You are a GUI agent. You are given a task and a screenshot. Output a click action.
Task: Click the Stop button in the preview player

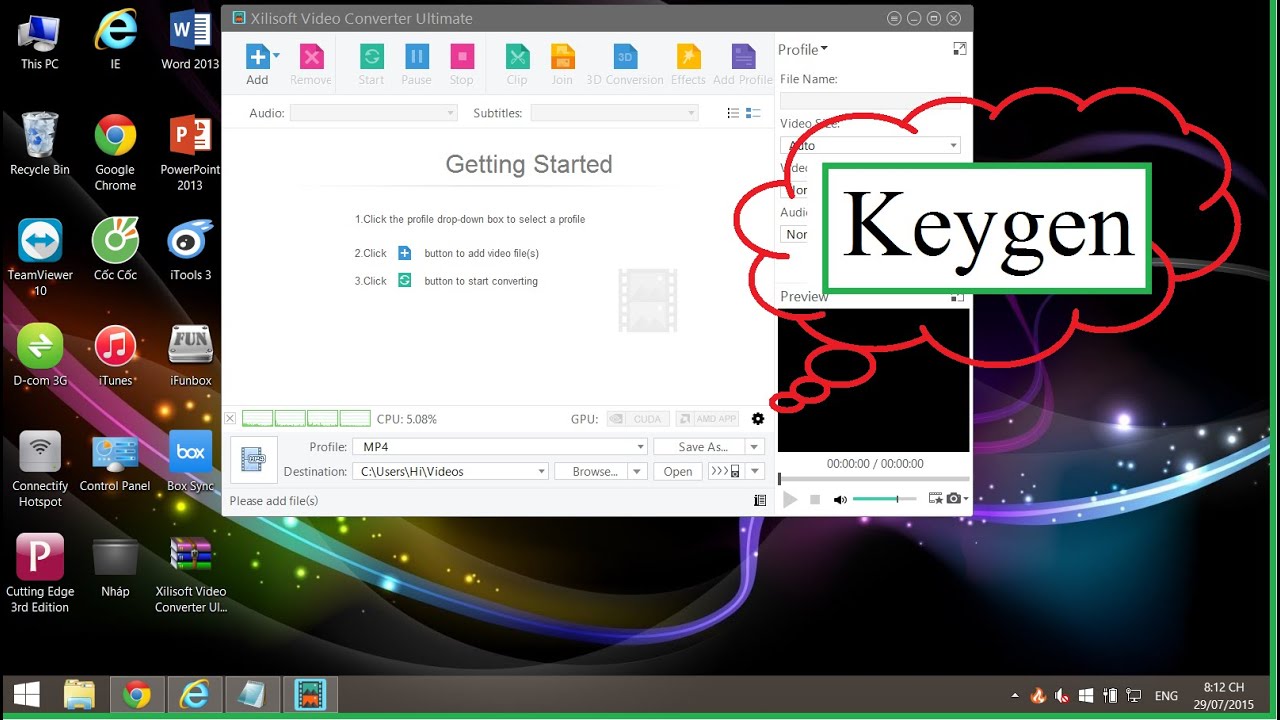coord(815,499)
